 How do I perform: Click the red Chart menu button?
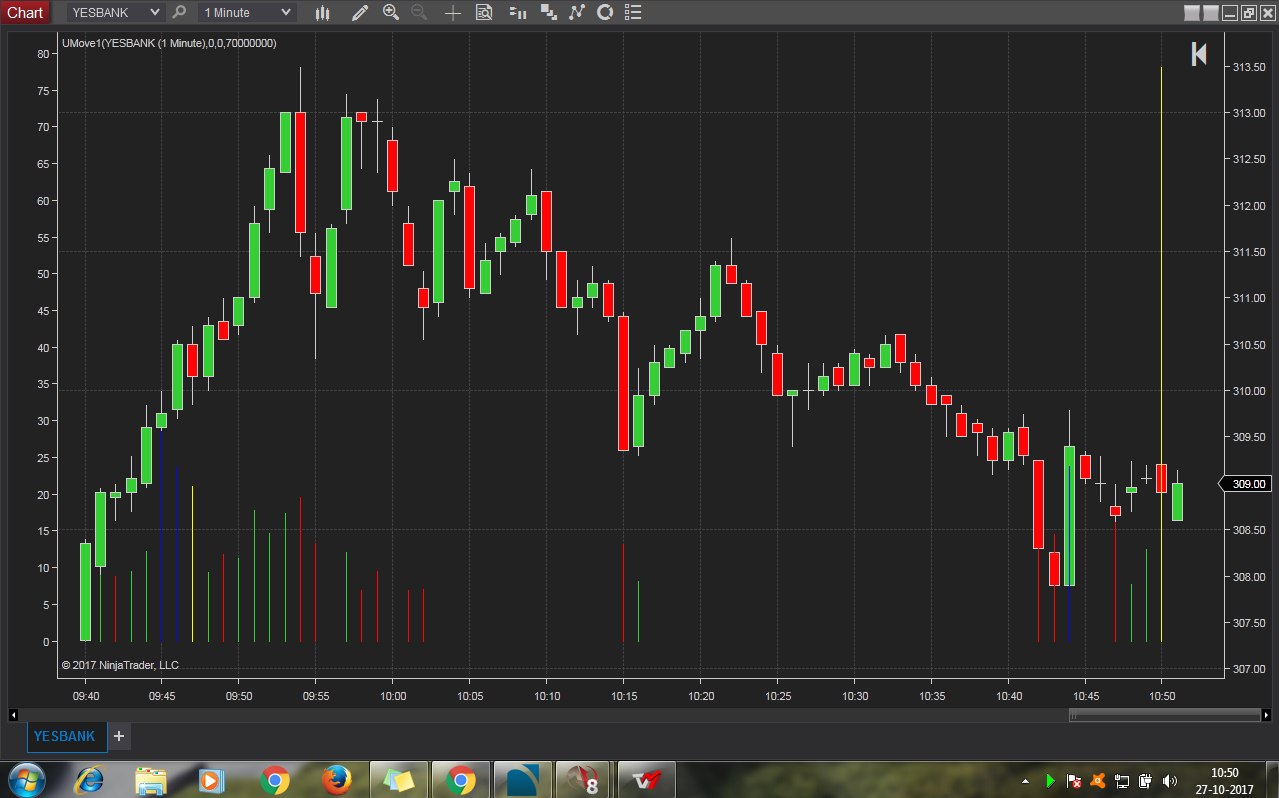25,12
